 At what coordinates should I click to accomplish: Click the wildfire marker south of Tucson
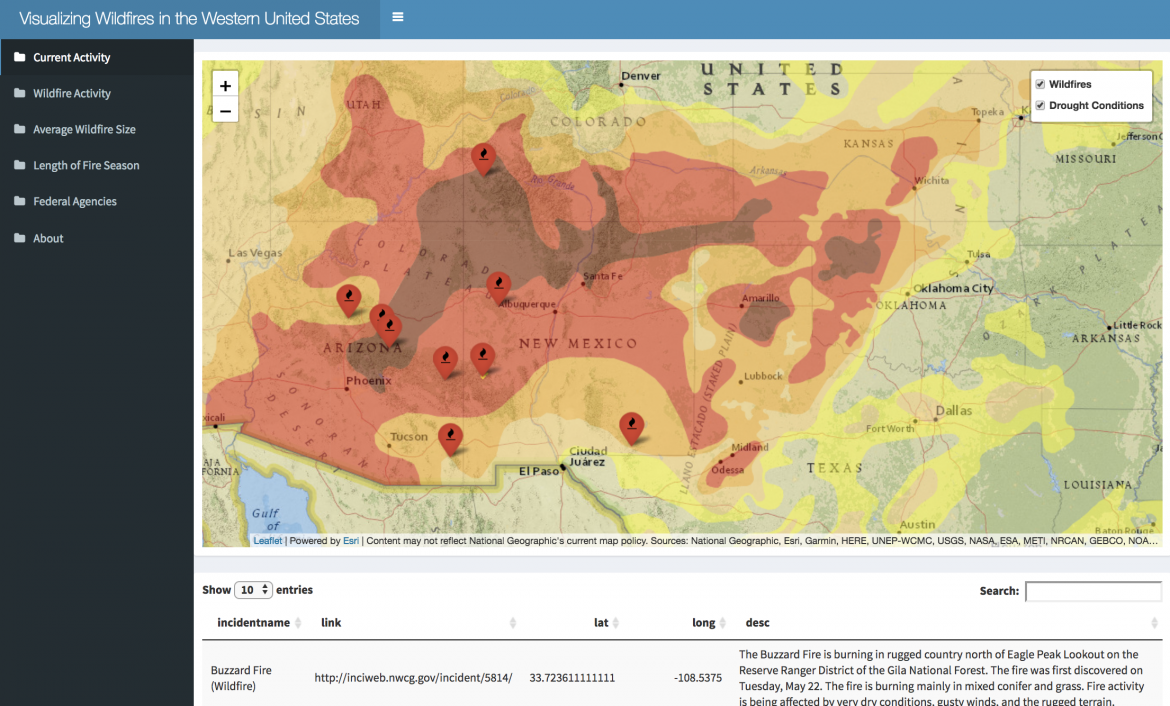[450, 438]
